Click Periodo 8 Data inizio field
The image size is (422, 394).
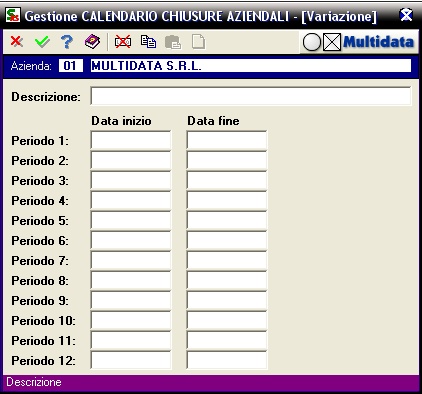131,280
